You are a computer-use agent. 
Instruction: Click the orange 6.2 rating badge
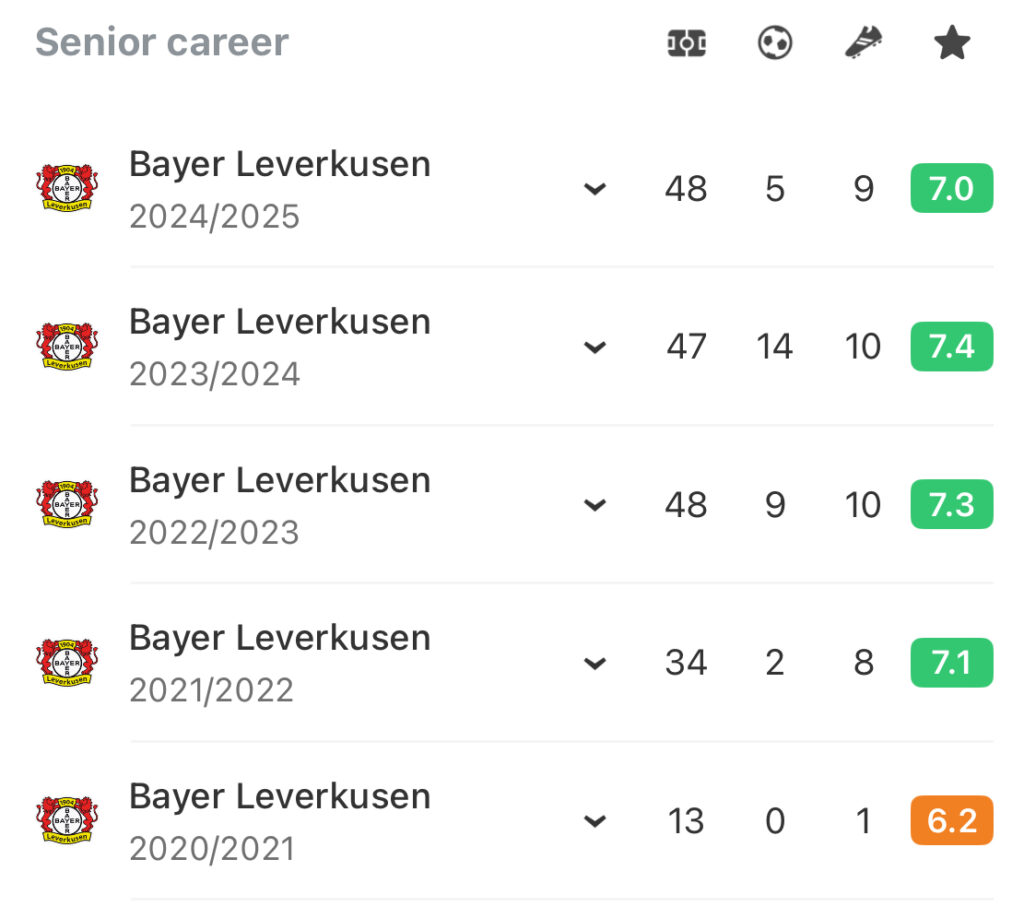[x=952, y=820]
